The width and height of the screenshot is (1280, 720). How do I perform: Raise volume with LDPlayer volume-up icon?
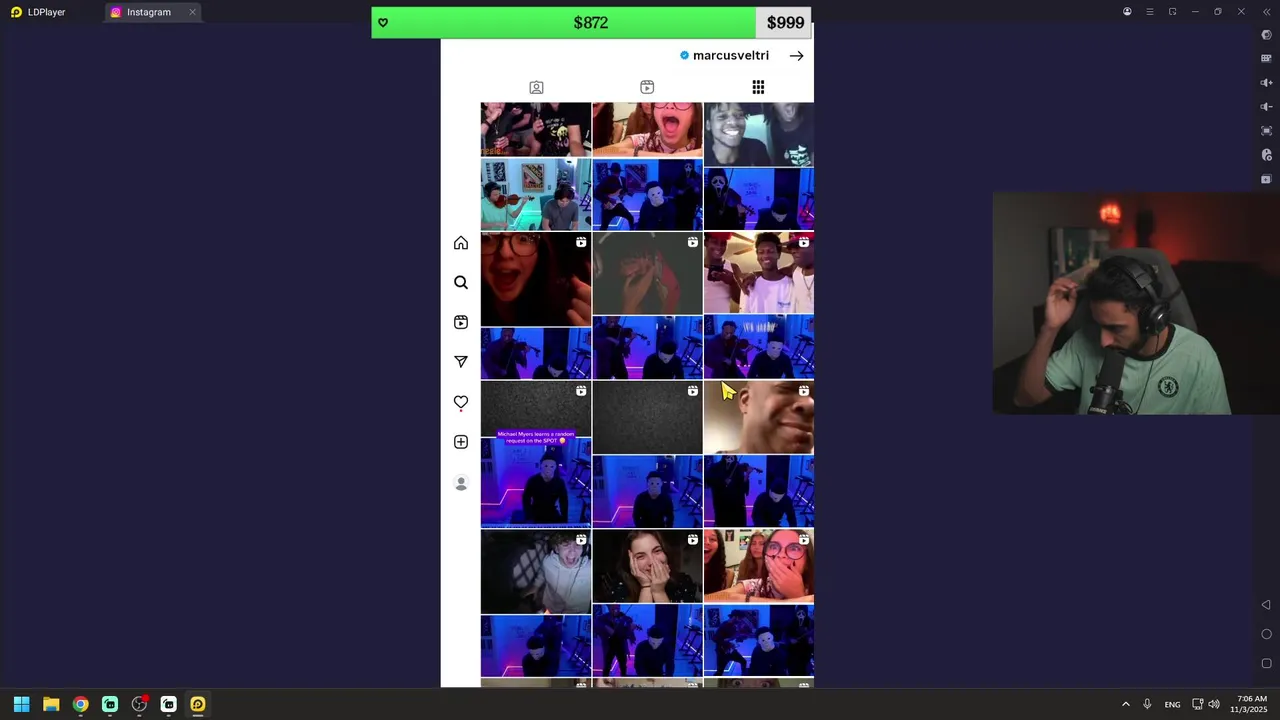(1266, 83)
